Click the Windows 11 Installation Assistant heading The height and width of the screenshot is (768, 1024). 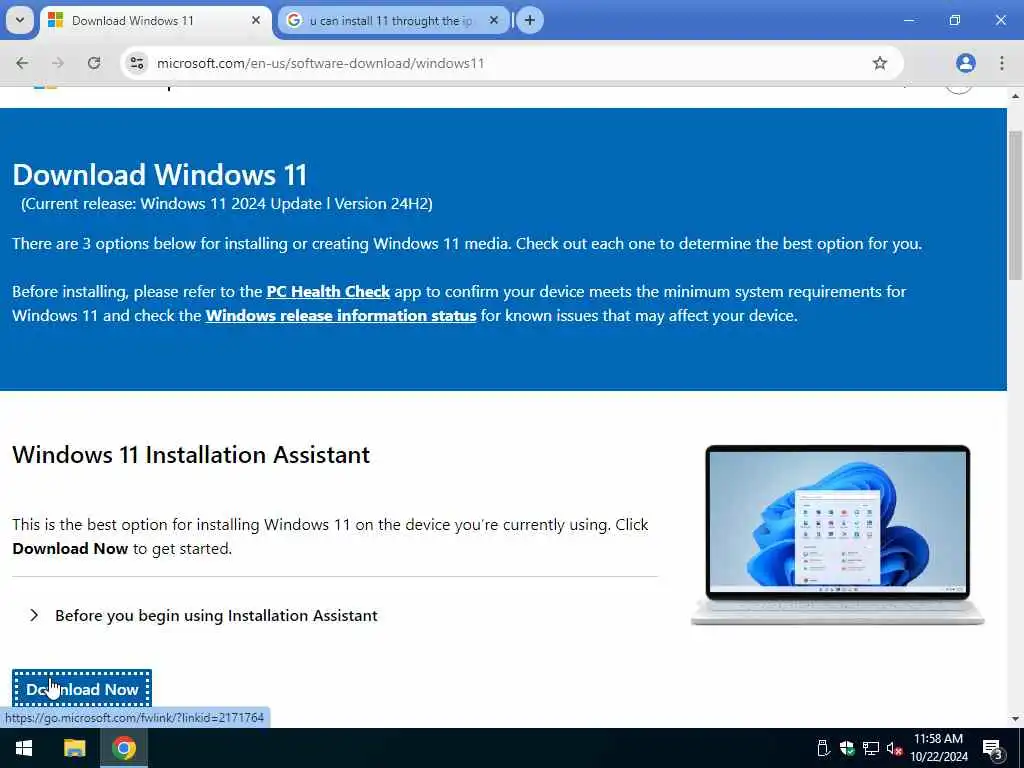point(191,455)
